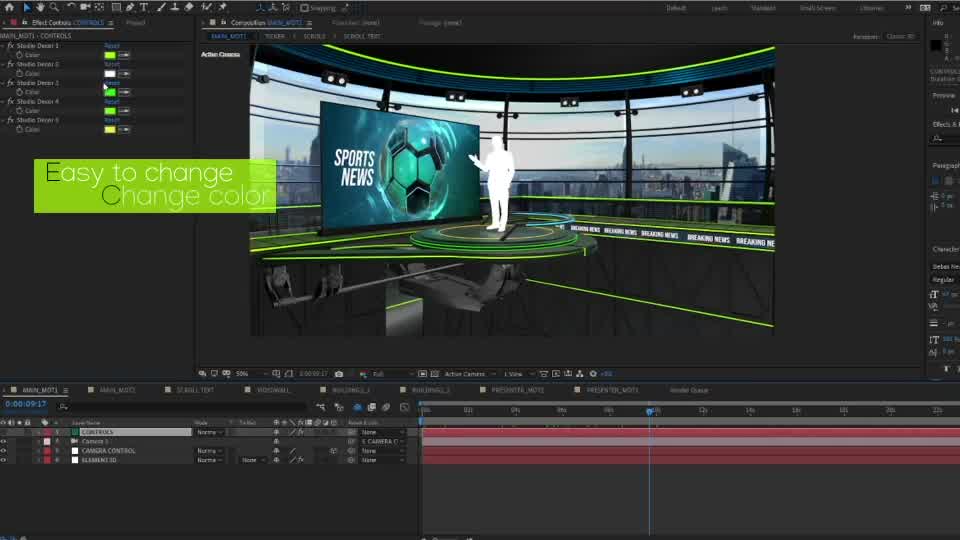Screen dimensions: 960x540
Task: Open the VIDEOWALL timeline tab
Action: click(273, 390)
